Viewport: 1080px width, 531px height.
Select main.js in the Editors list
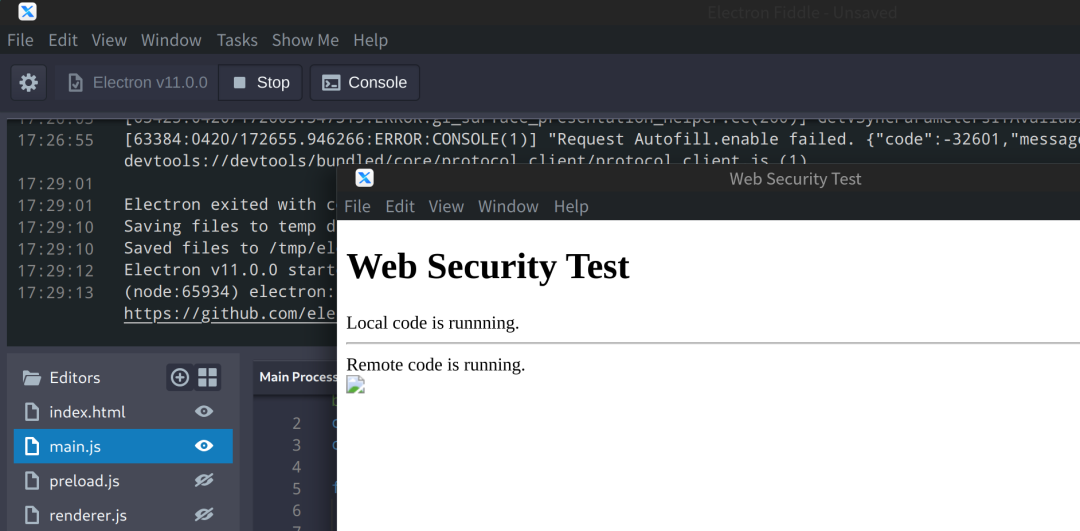click(x=123, y=446)
